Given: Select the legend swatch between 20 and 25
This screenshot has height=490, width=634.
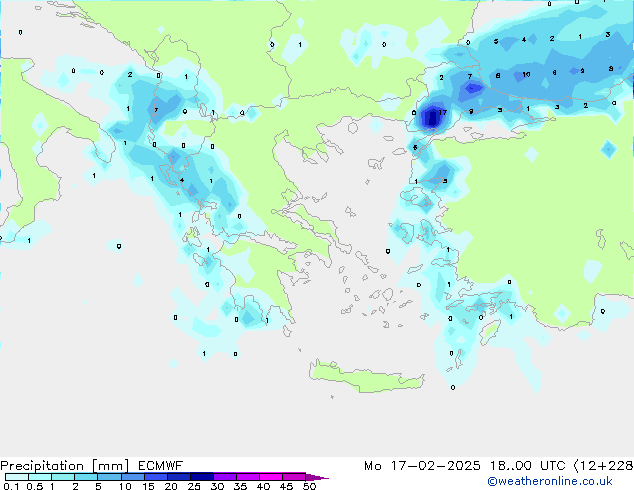Looking at the screenshot, I should click(179, 477).
